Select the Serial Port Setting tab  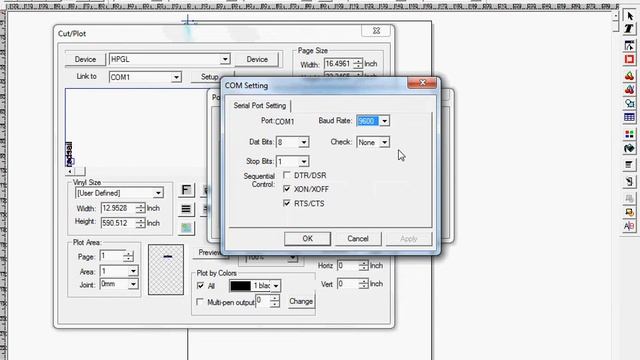pos(260,105)
